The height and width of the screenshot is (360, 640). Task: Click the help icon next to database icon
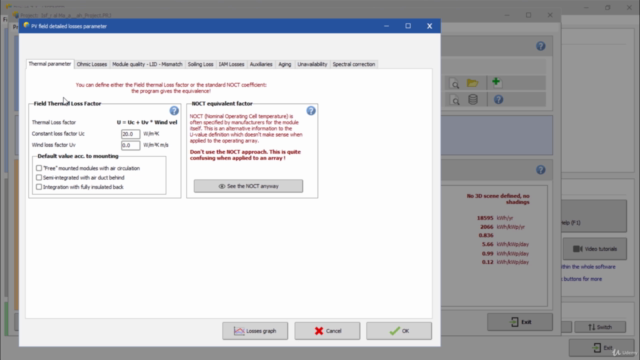pyautogui.click(x=498, y=100)
